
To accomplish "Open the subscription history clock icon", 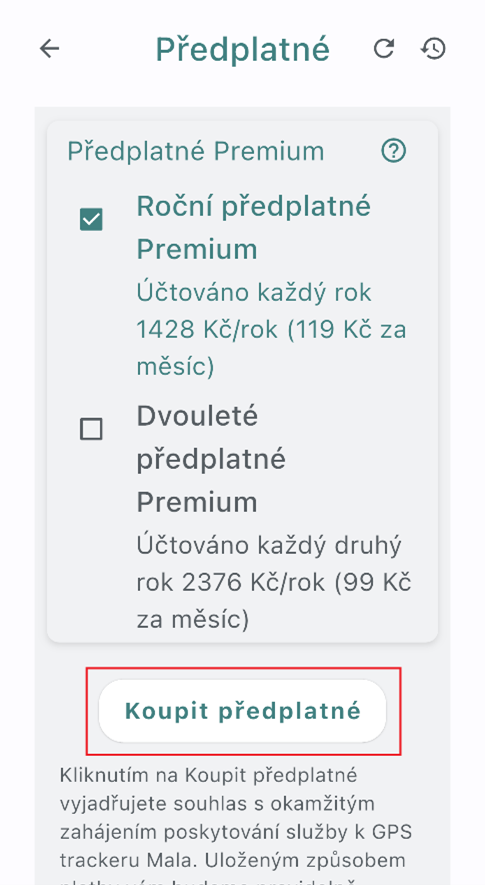I will (433, 49).
